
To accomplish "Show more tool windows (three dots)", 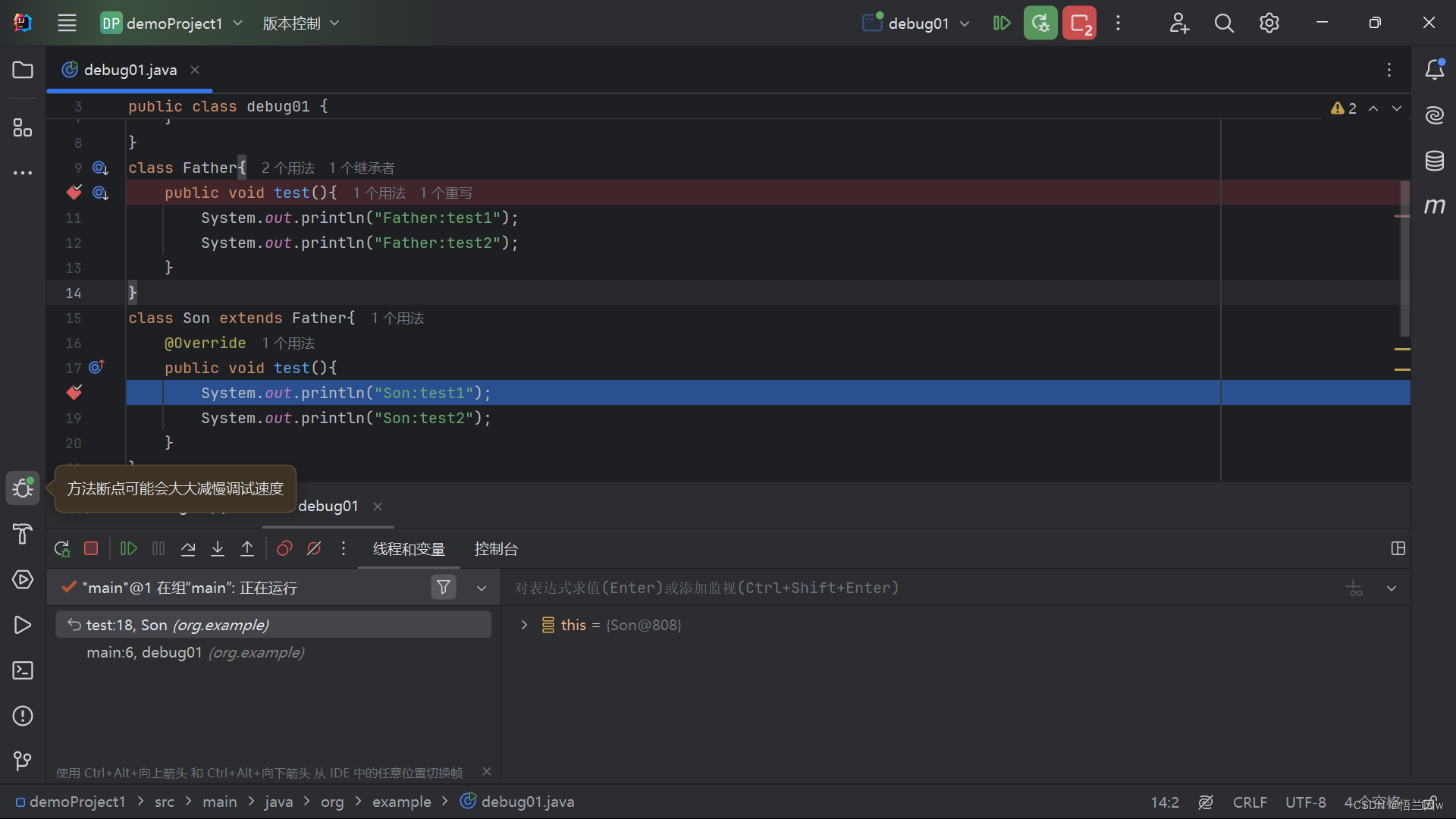I will 23,173.
